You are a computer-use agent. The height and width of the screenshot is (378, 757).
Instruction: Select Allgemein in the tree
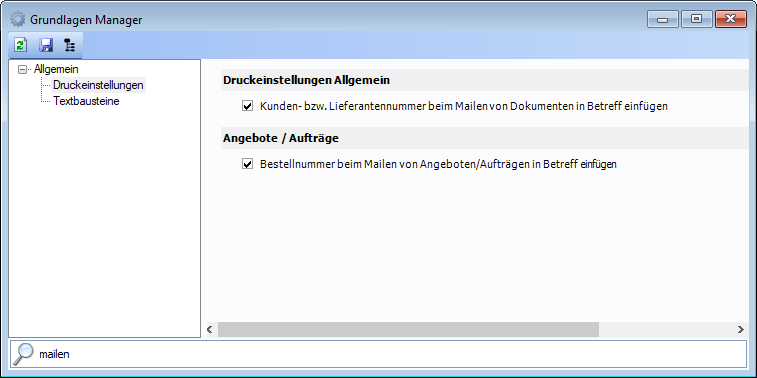coord(56,69)
